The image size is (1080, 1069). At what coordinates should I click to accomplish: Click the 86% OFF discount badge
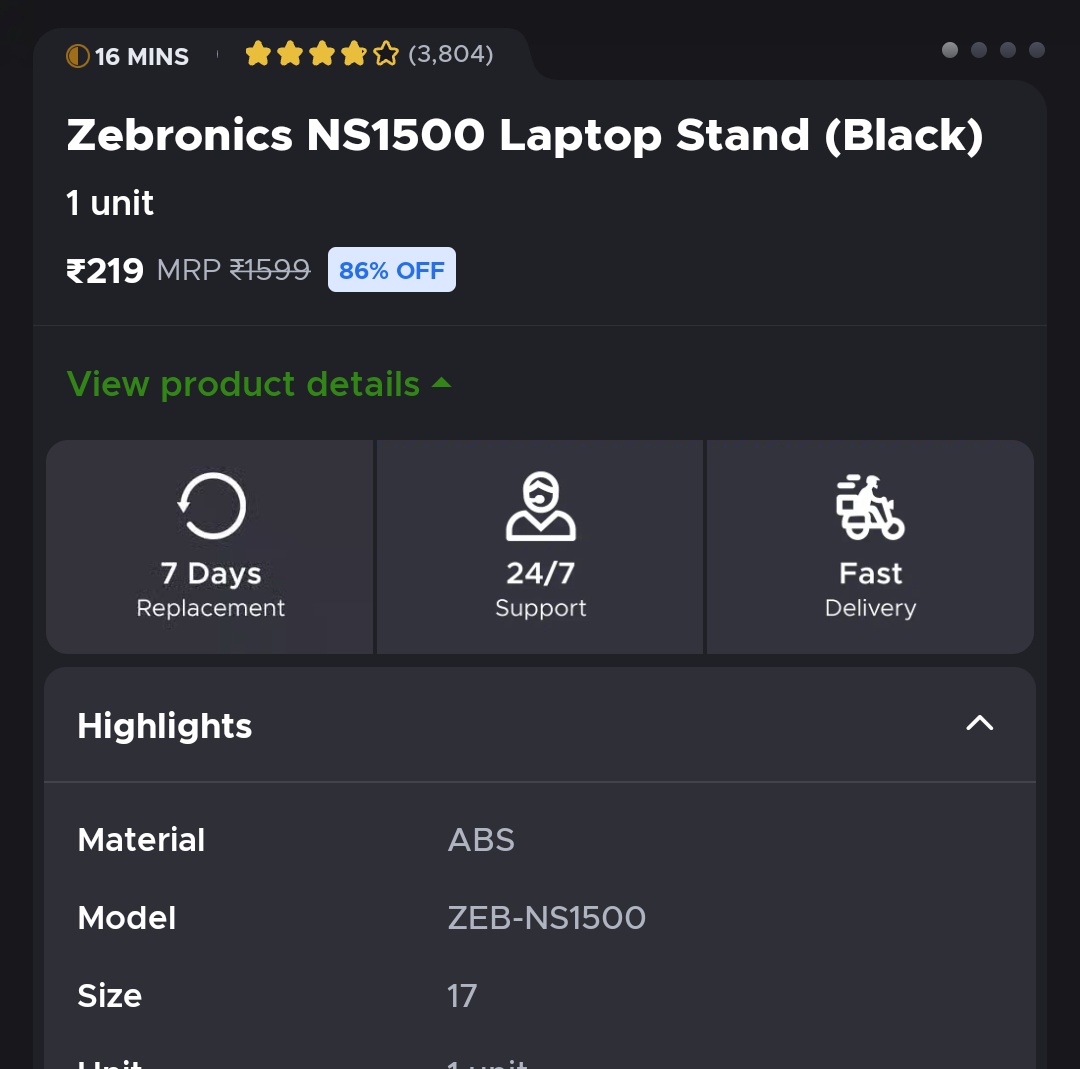click(392, 270)
